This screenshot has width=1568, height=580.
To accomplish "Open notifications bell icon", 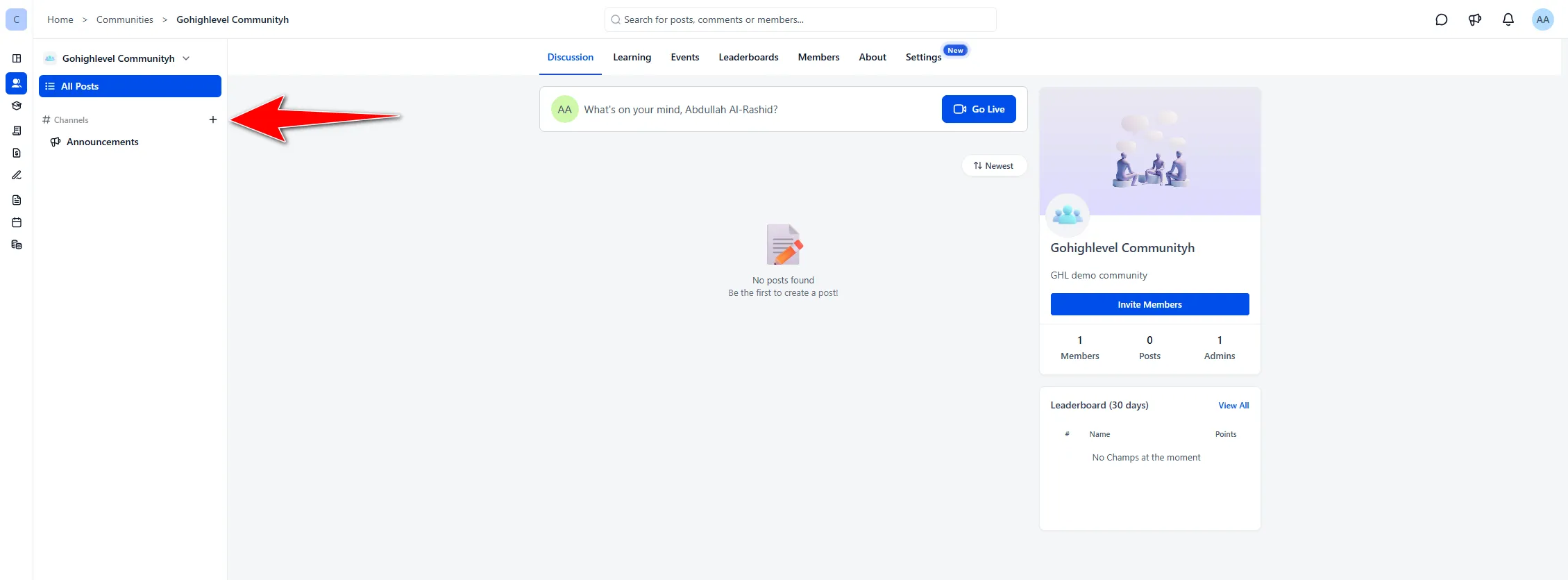I will coord(1508,19).
